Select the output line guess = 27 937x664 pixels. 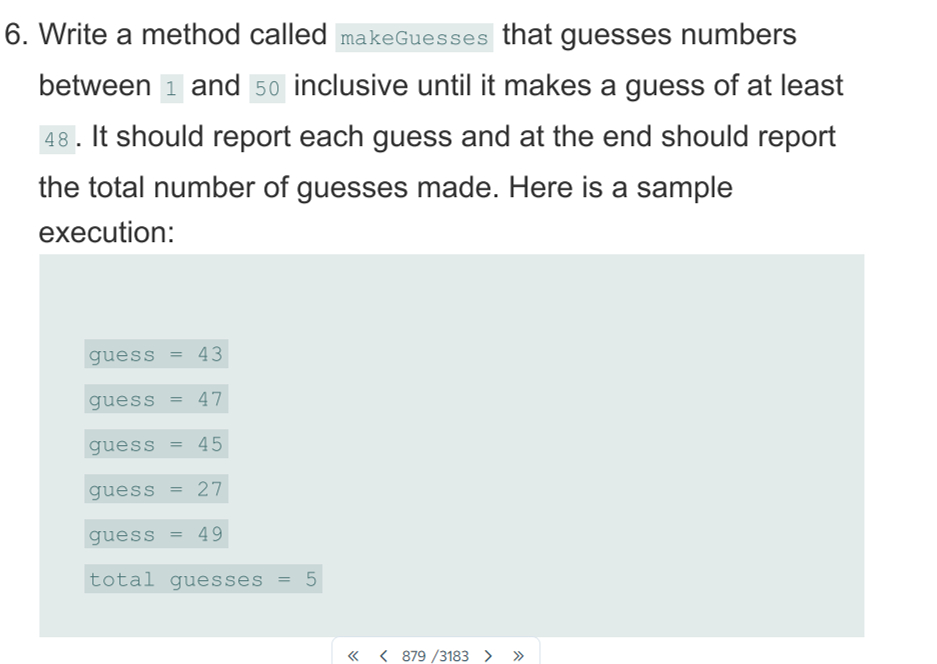pyautogui.click(x=156, y=489)
